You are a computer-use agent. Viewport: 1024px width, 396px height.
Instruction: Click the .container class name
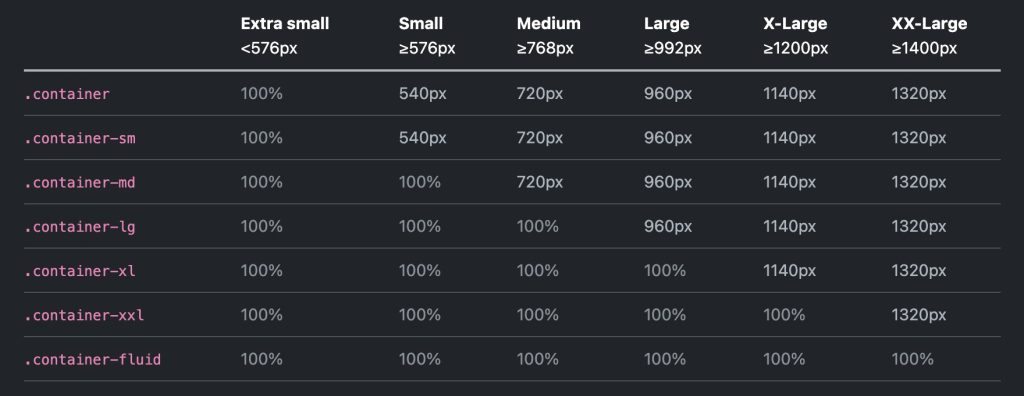tap(67, 94)
